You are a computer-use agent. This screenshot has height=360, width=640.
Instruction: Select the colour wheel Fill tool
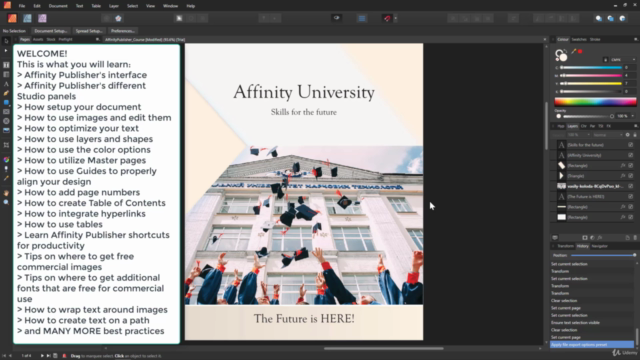(6, 160)
